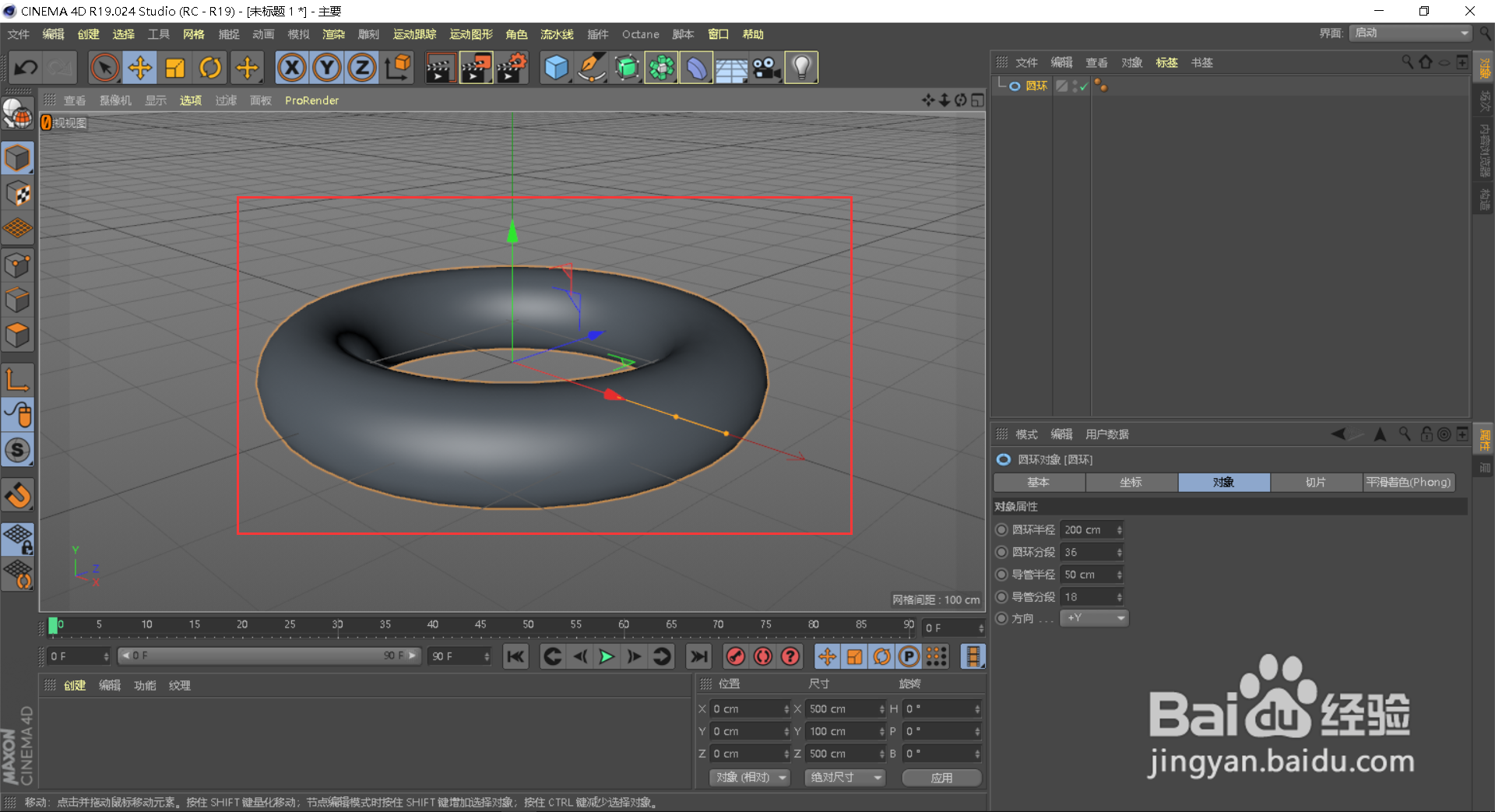Click Make Editable icon in left sidebar
This screenshot has height=812, width=1495.
pos(17,114)
